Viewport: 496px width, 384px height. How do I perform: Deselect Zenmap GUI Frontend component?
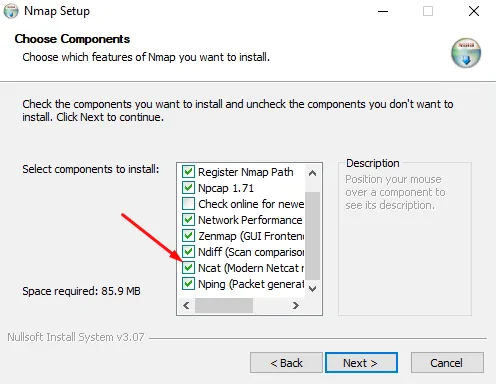(188, 236)
